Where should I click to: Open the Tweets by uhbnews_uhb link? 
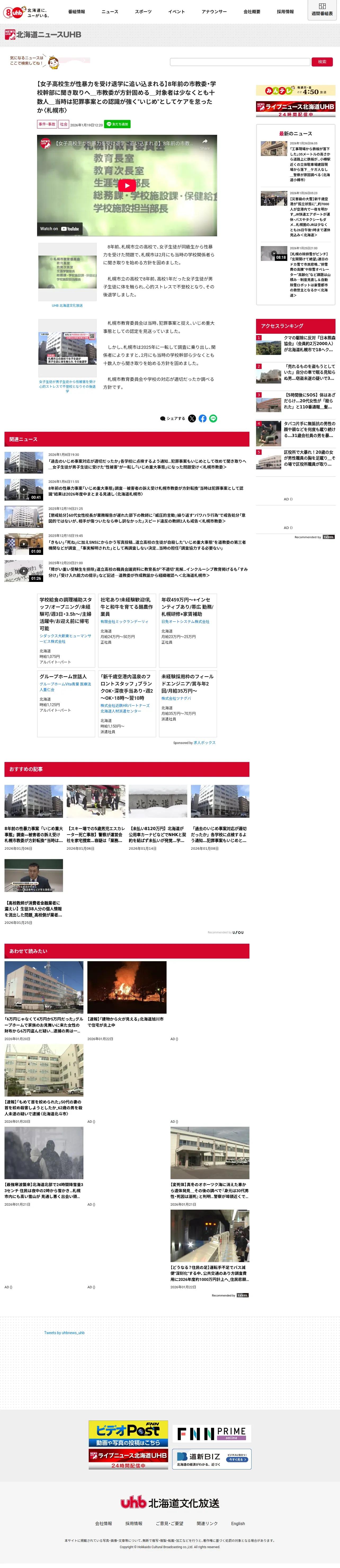tap(64, 1333)
